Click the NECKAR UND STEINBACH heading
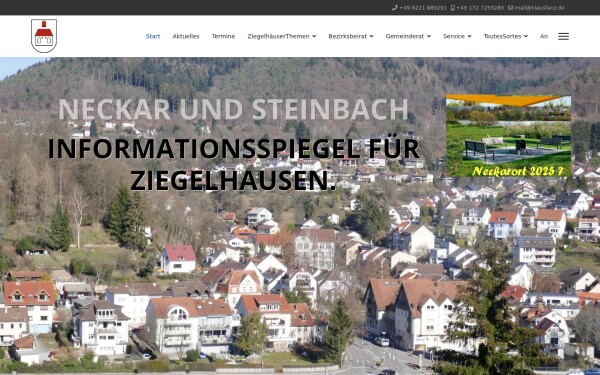The image size is (600, 375). pos(233,109)
